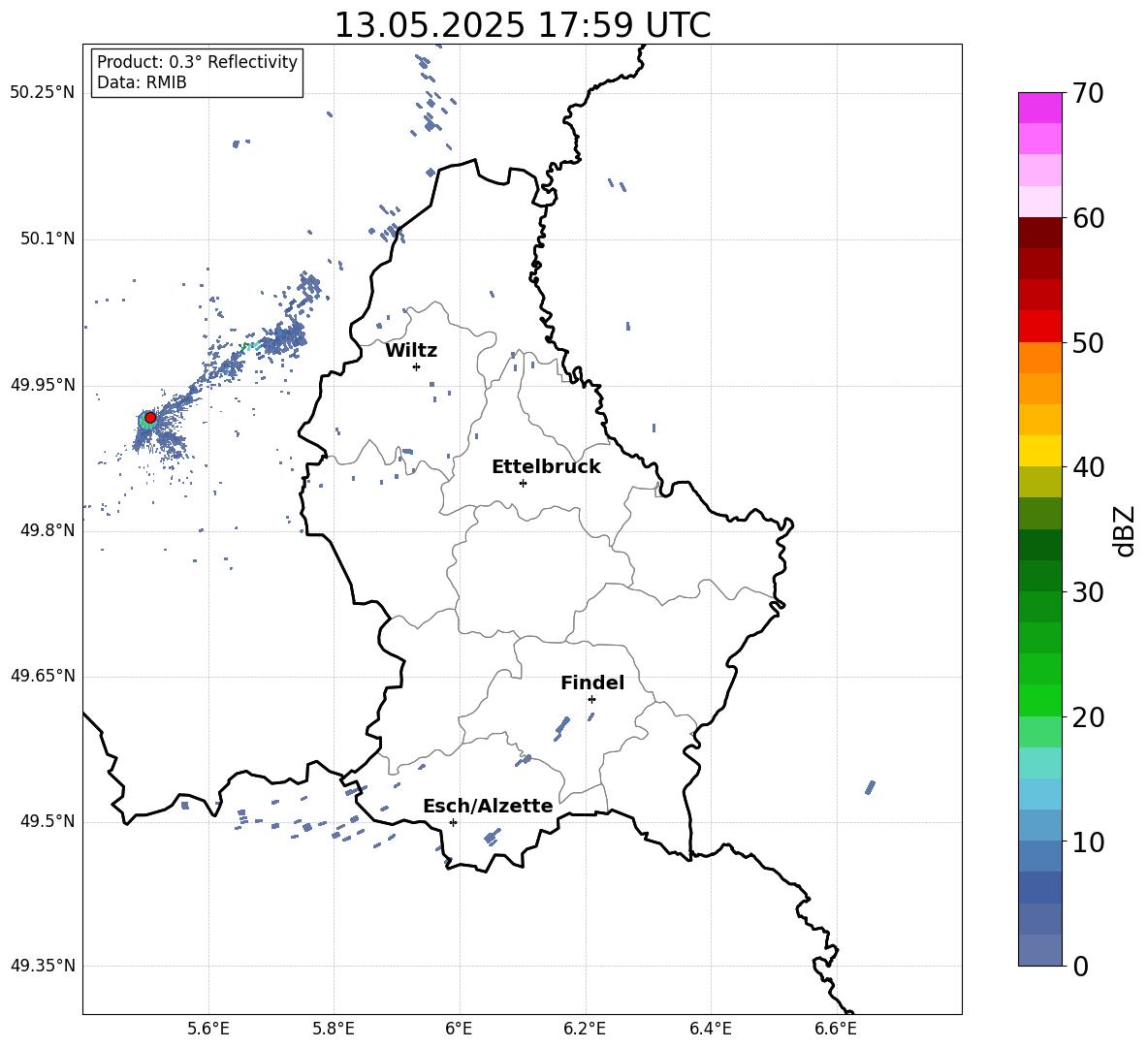Click the magenta top colorbar segment

point(1040,108)
